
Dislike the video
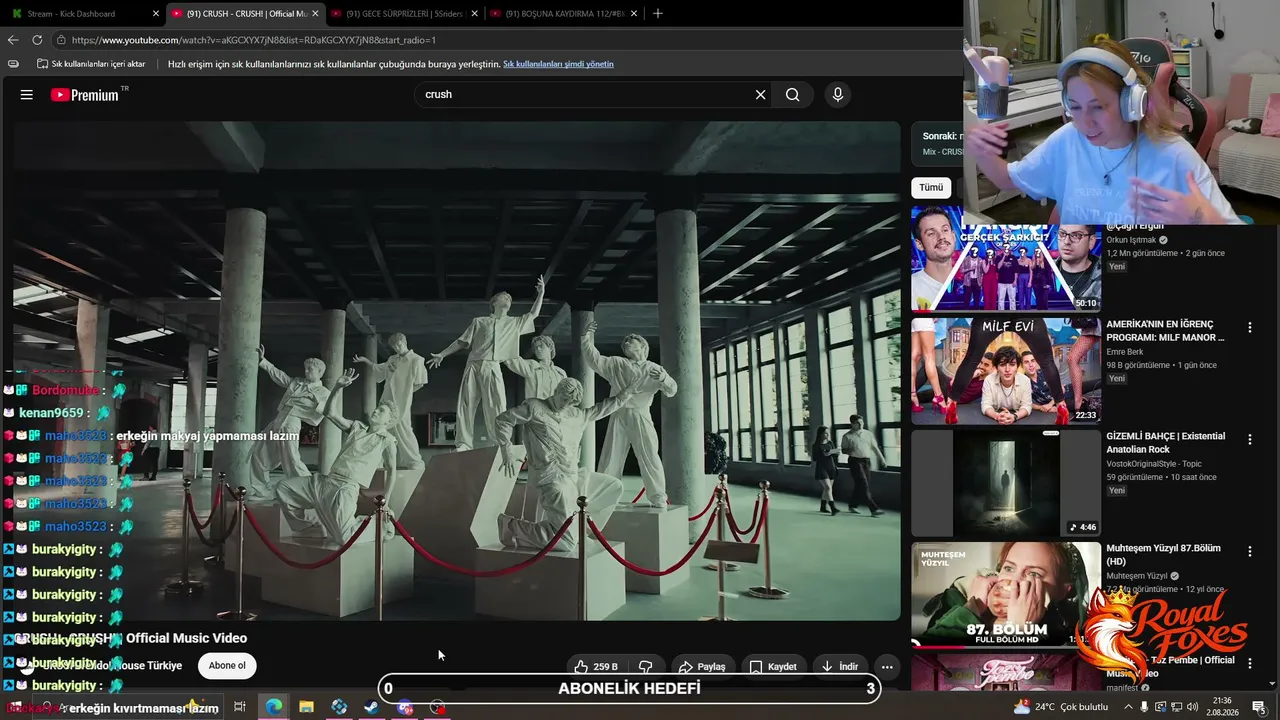[646, 667]
